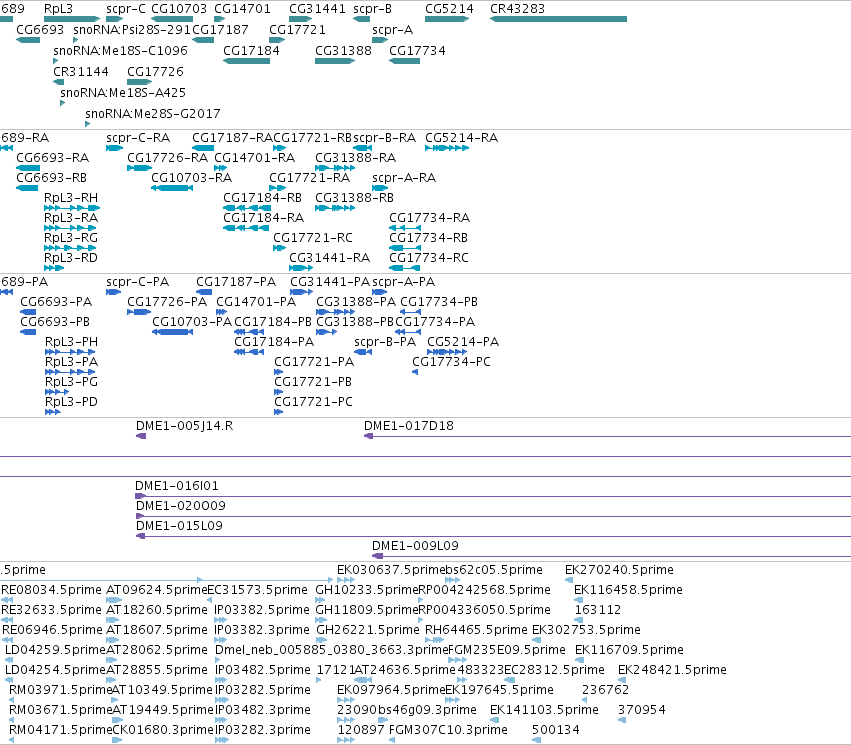The image size is (851, 745).
Task: Click BAC clone DME1-009L09
Action: [x=415, y=546]
